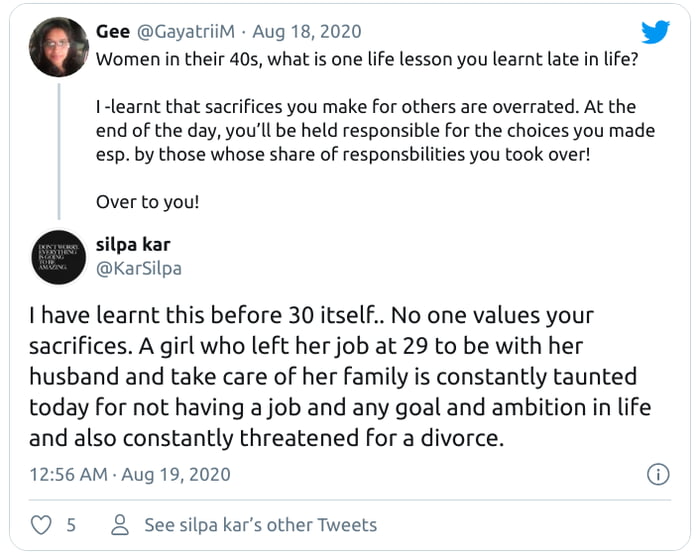
Task: Click the "Over to you!" line
Action: tap(147, 201)
